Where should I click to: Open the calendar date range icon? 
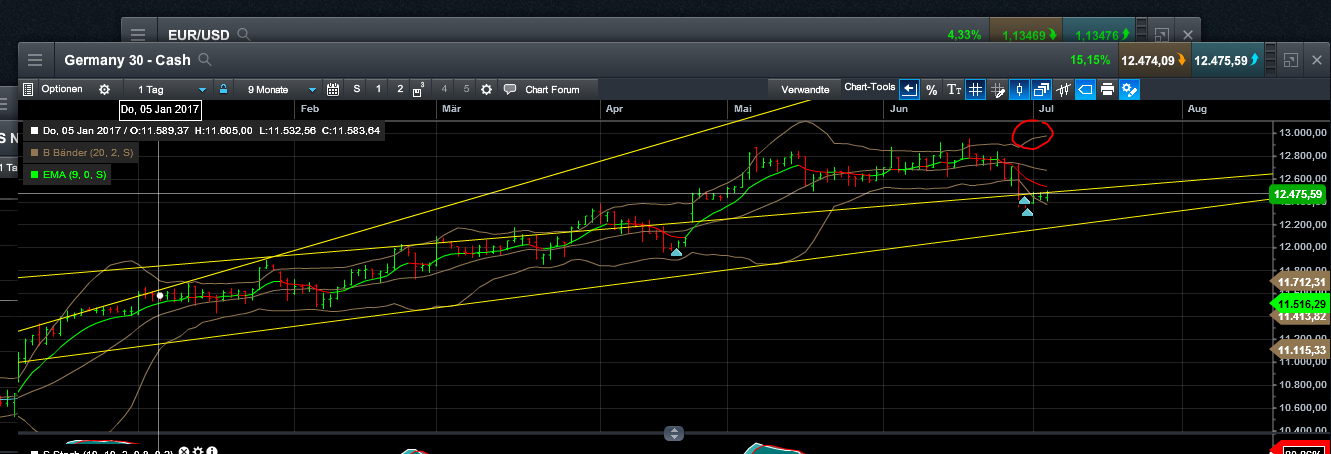pyautogui.click(x=334, y=89)
